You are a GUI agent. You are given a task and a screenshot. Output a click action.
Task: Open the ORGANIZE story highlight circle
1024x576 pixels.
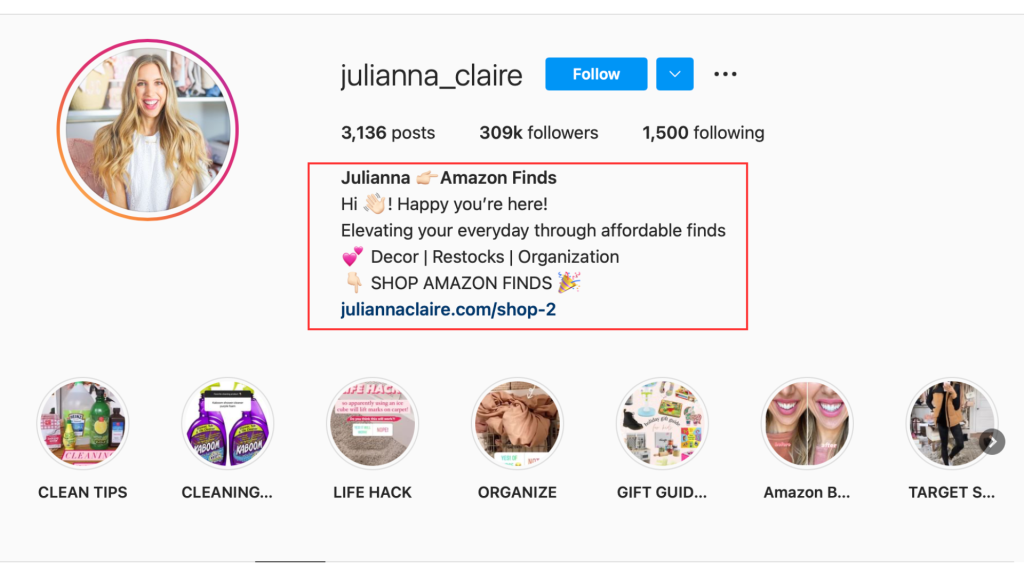[x=517, y=423]
